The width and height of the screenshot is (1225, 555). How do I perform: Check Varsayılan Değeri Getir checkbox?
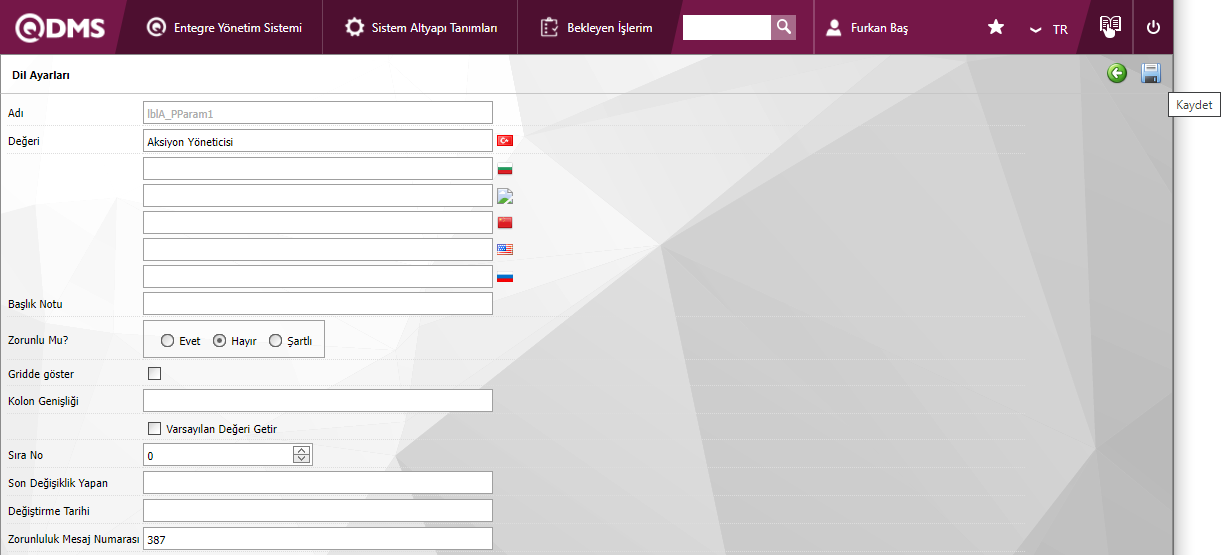click(x=154, y=428)
